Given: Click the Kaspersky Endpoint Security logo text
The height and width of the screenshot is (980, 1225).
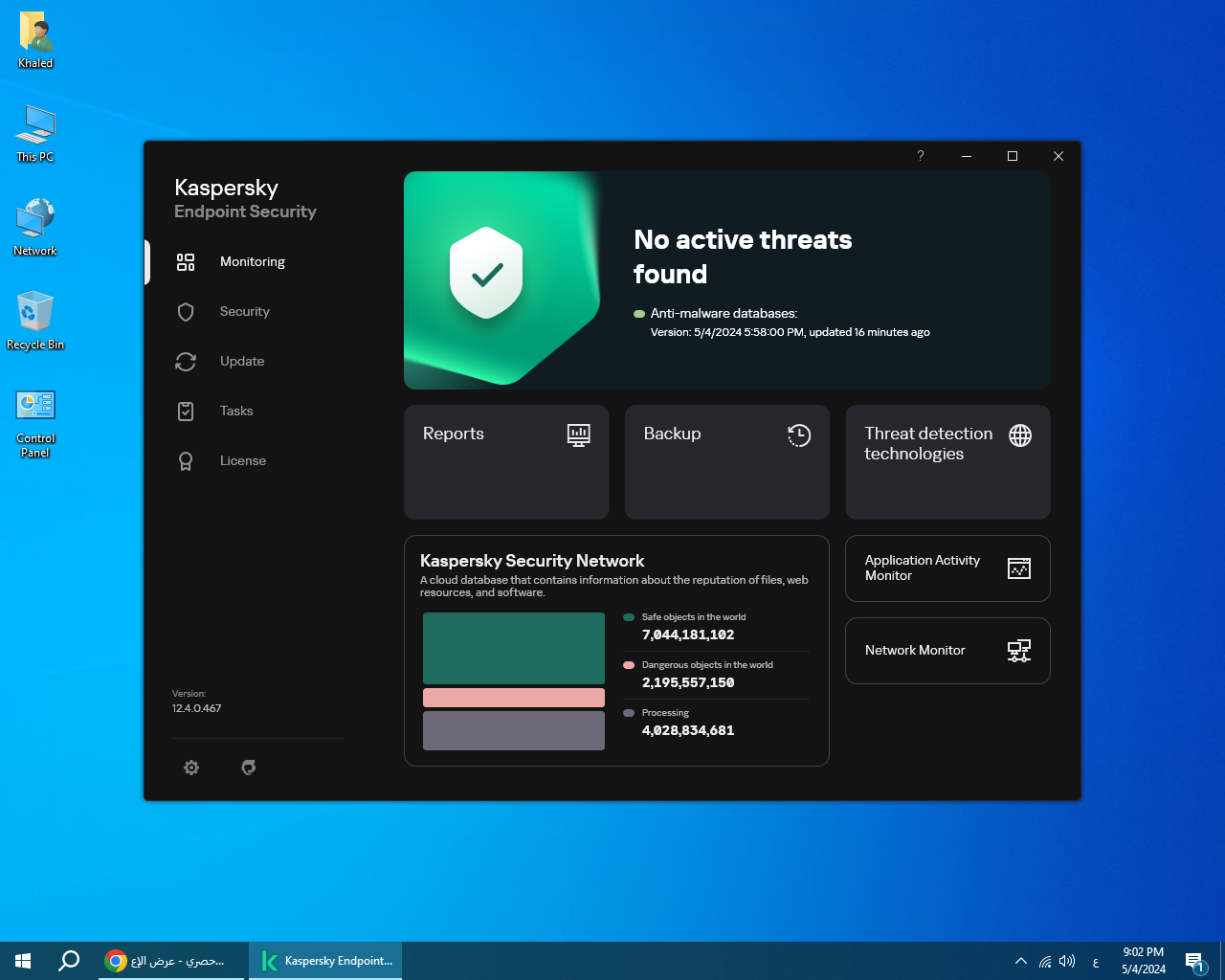Looking at the screenshot, I should click(x=245, y=199).
